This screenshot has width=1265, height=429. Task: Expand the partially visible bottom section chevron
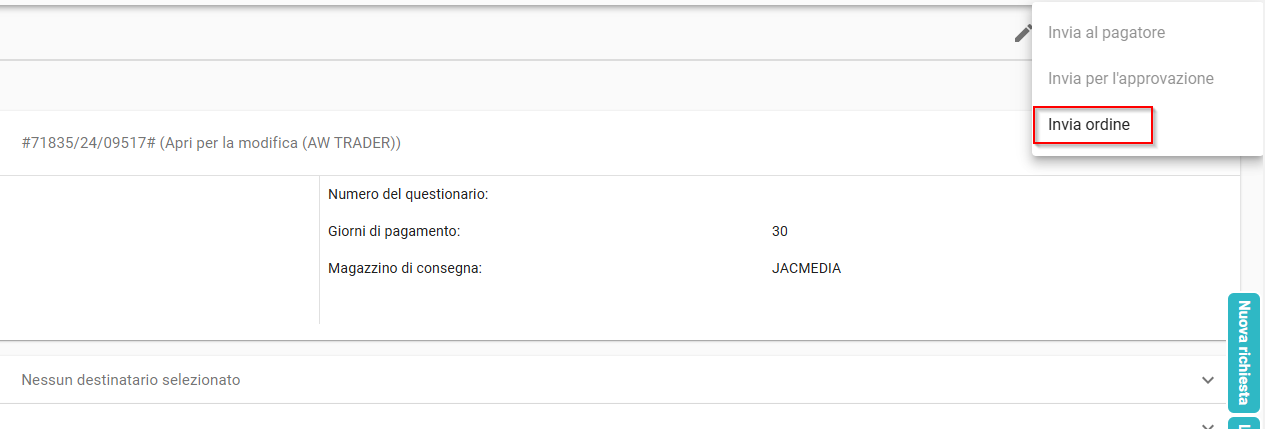pyautogui.click(x=1208, y=424)
